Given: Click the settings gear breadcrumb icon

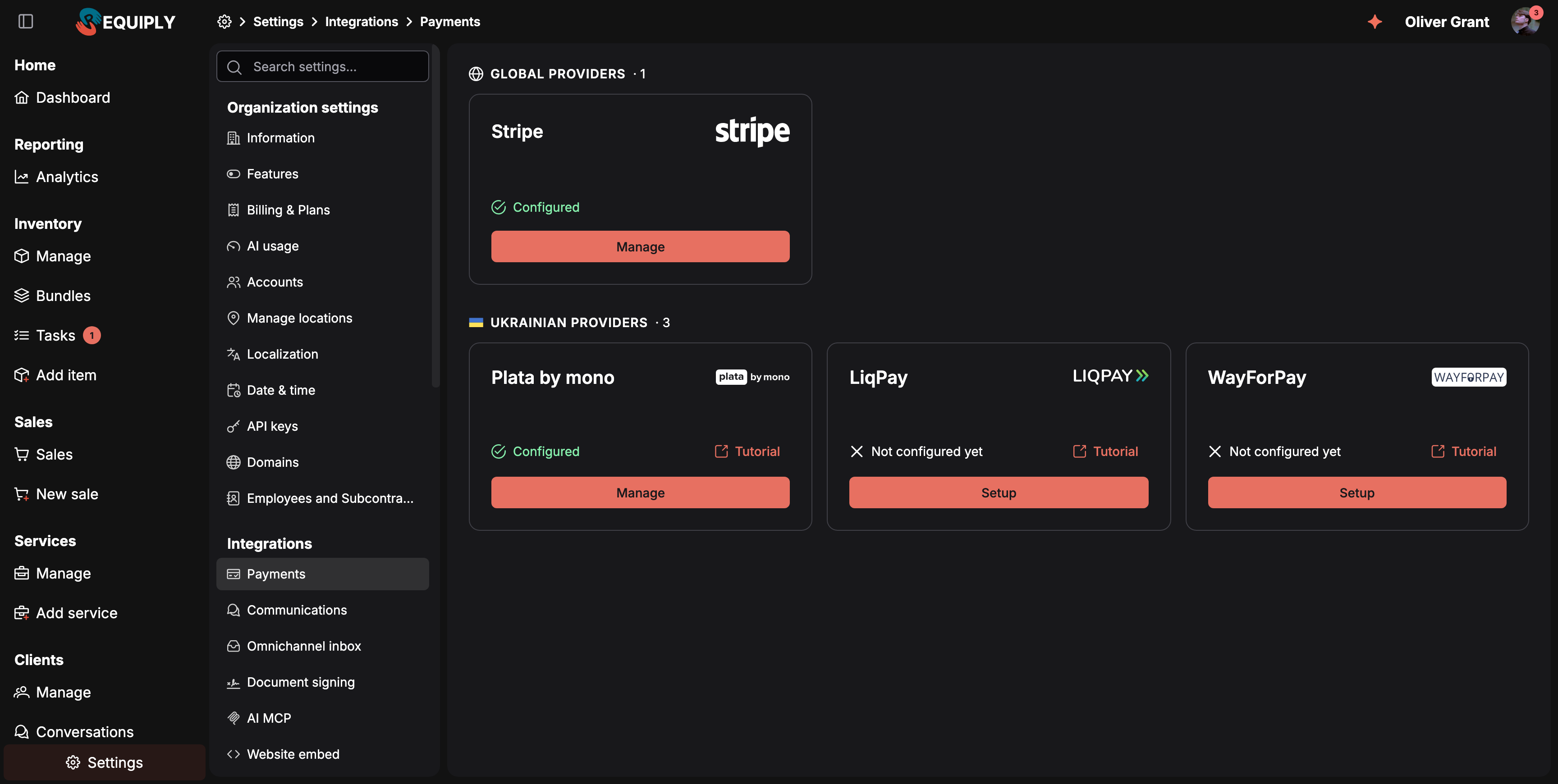Looking at the screenshot, I should (x=225, y=22).
